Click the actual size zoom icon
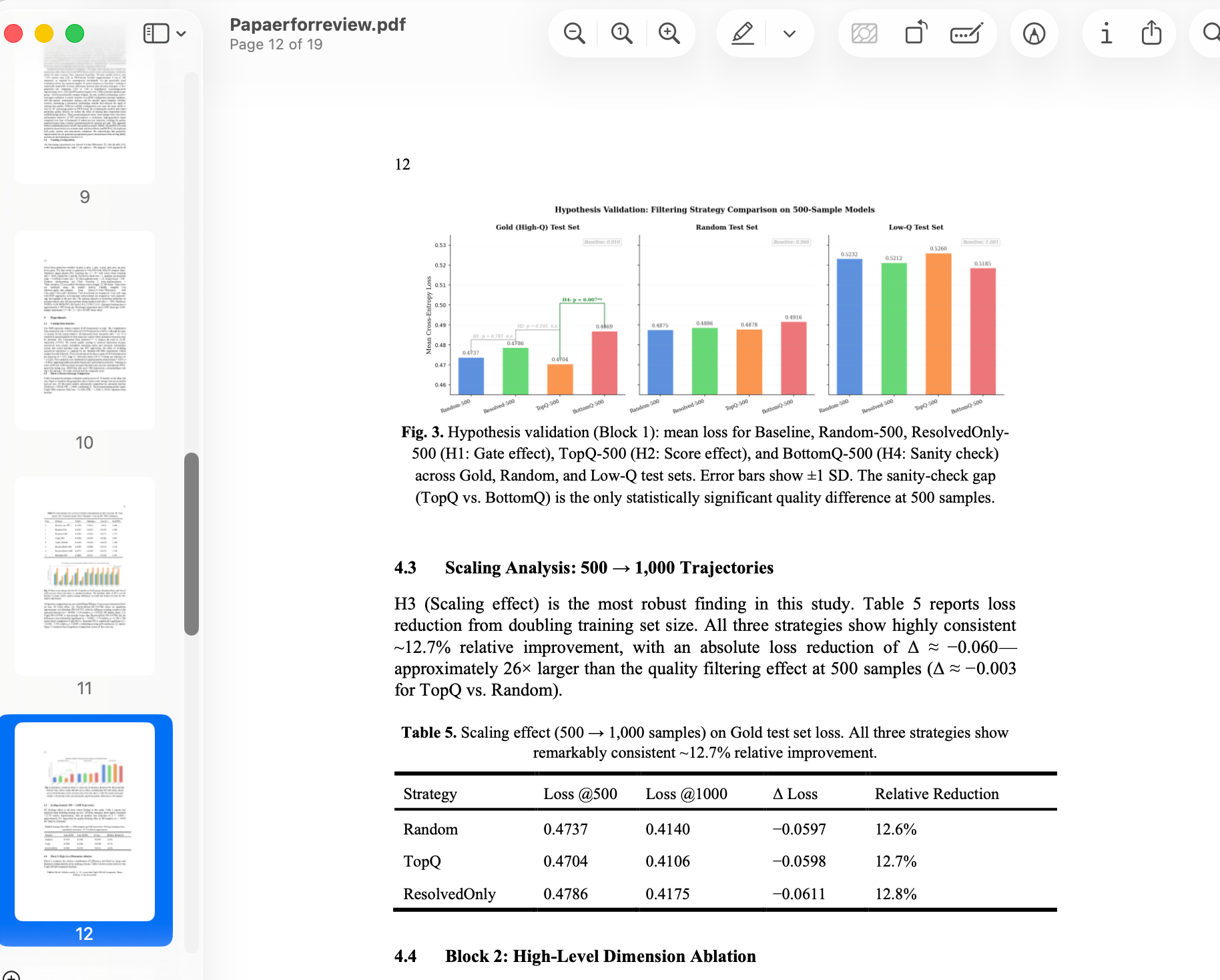This screenshot has height=980, width=1220. [x=621, y=33]
